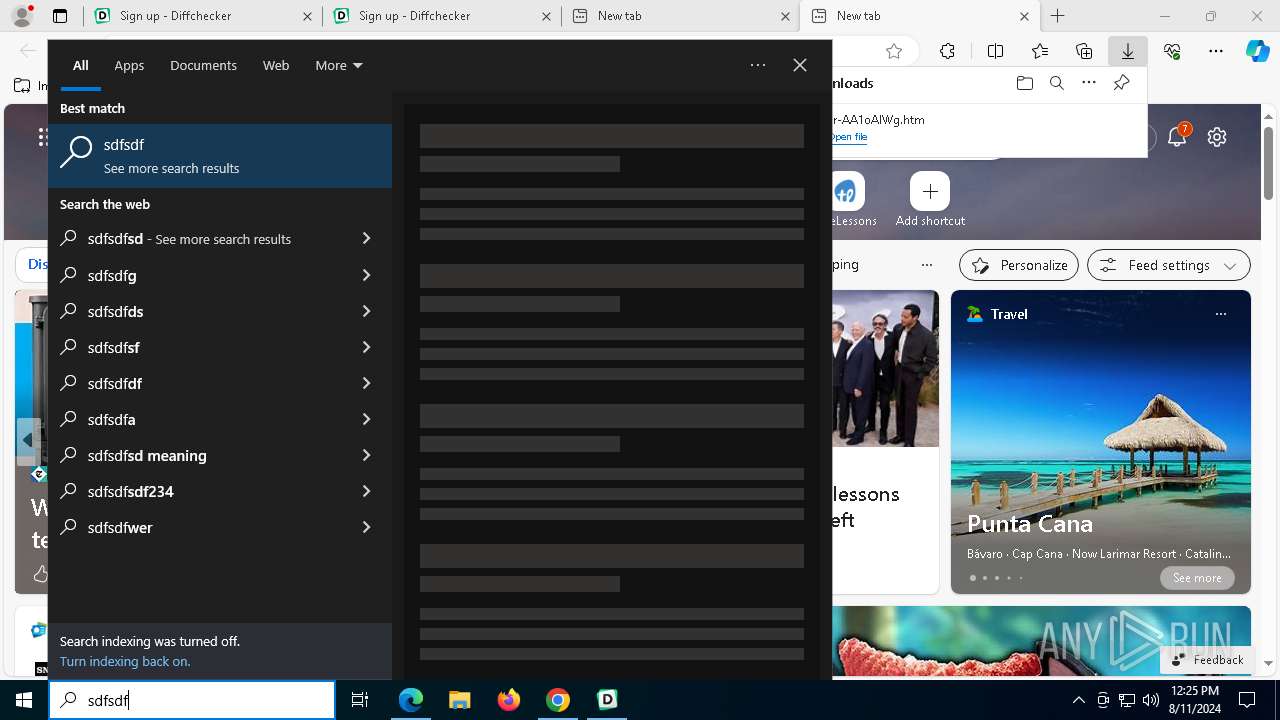
Task: Click the Feedback button
Action: tap(1207, 660)
